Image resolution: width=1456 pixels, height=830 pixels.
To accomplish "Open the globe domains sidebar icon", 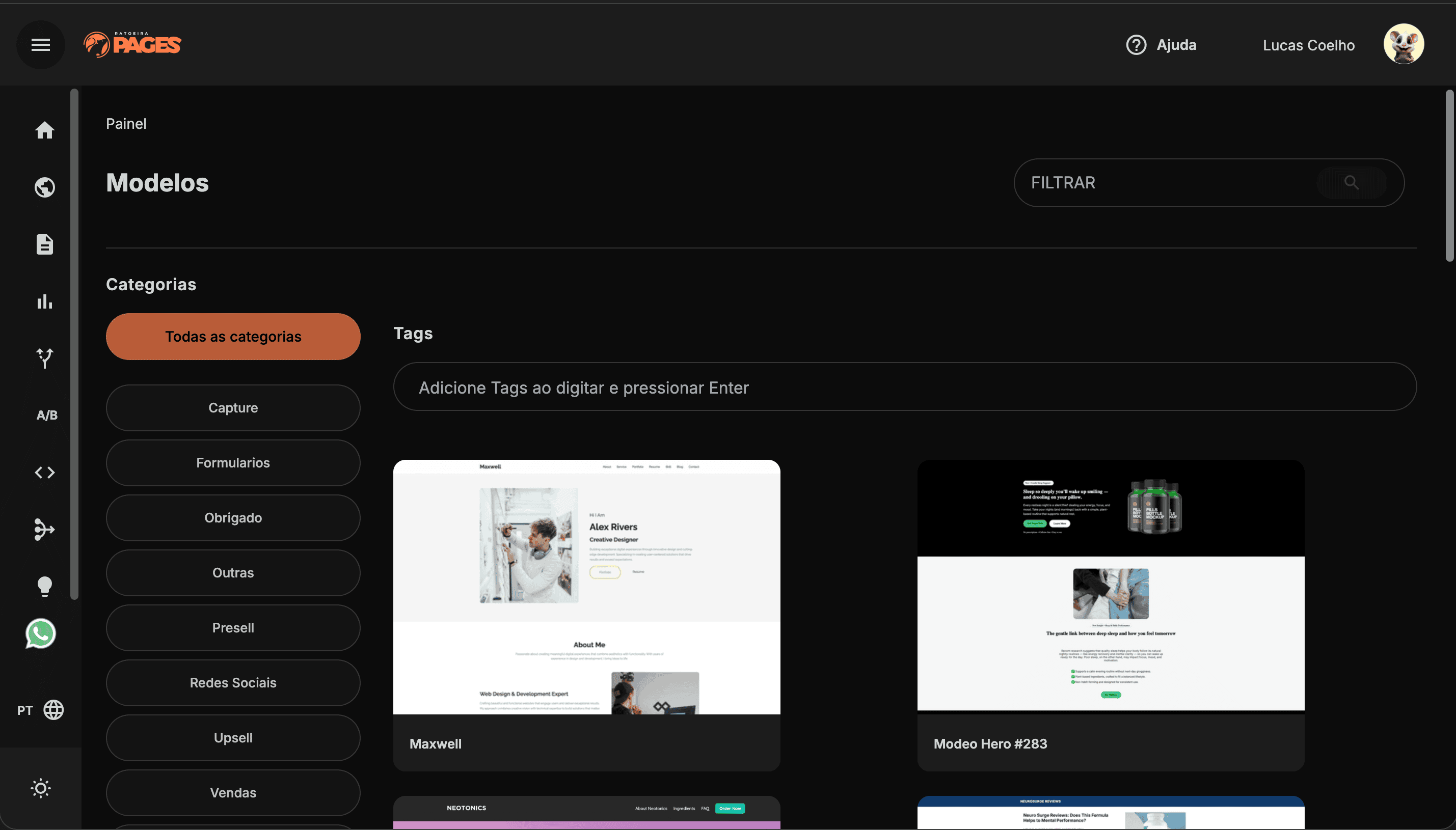I will [x=44, y=187].
